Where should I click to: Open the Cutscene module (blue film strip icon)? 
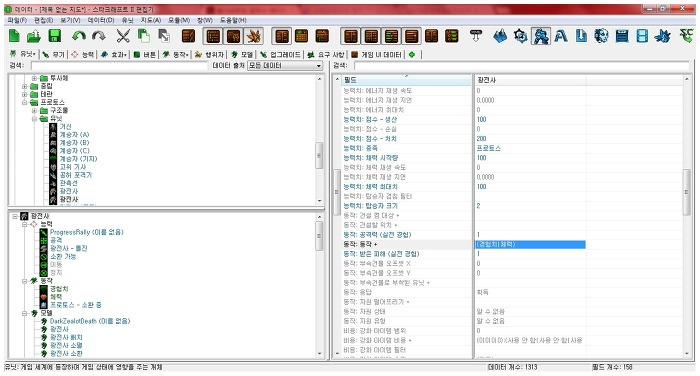(x=642, y=36)
